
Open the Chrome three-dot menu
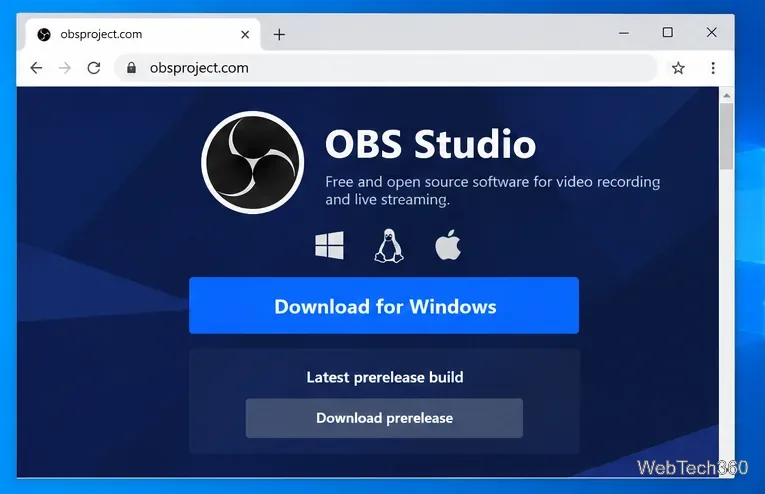[x=713, y=68]
